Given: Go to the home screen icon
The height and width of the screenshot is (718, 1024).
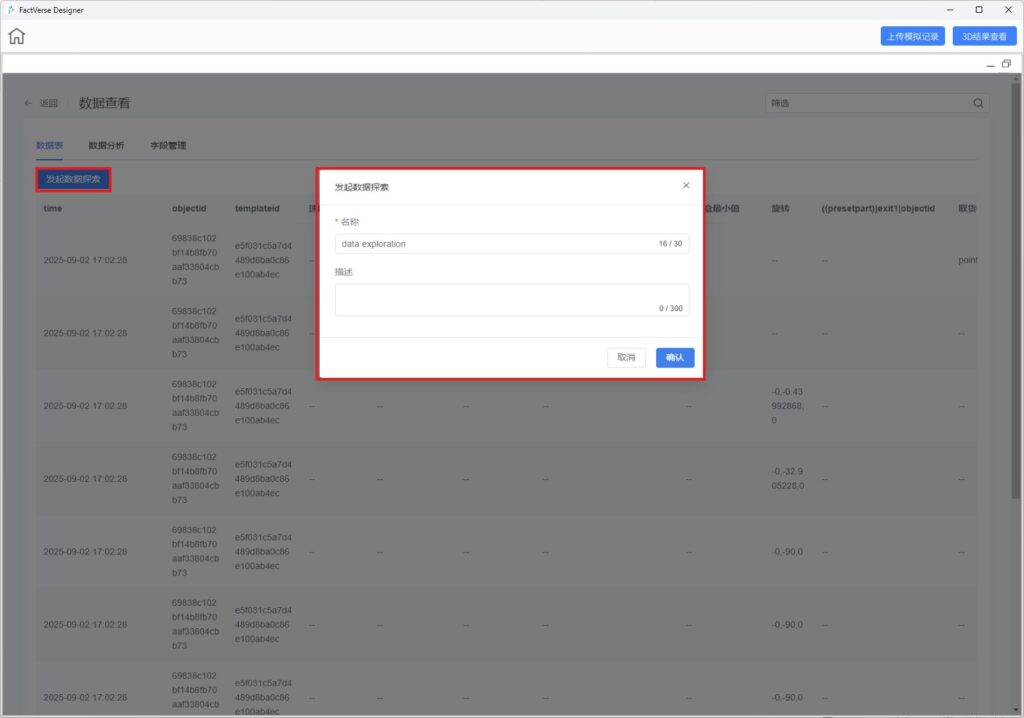Looking at the screenshot, I should [x=16, y=36].
